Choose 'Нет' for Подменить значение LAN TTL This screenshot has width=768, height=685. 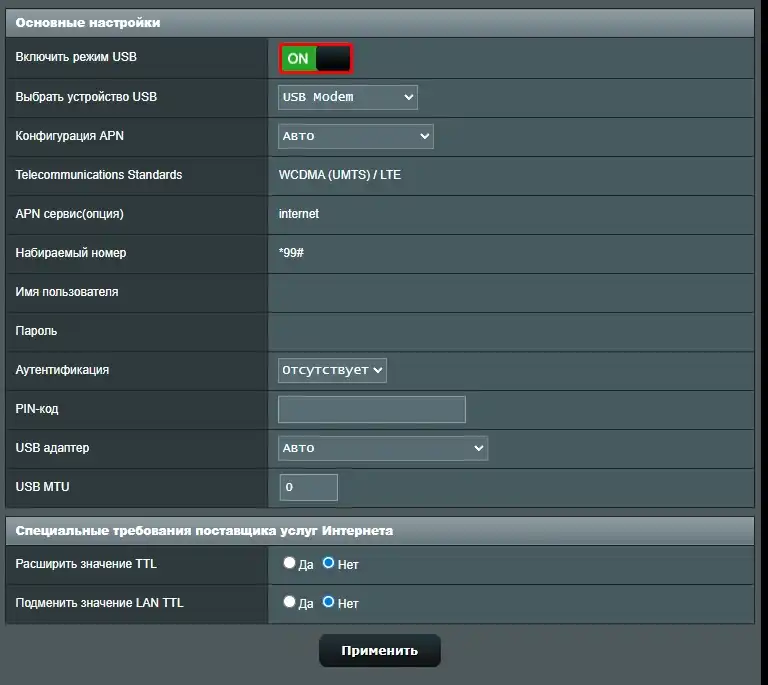328,602
